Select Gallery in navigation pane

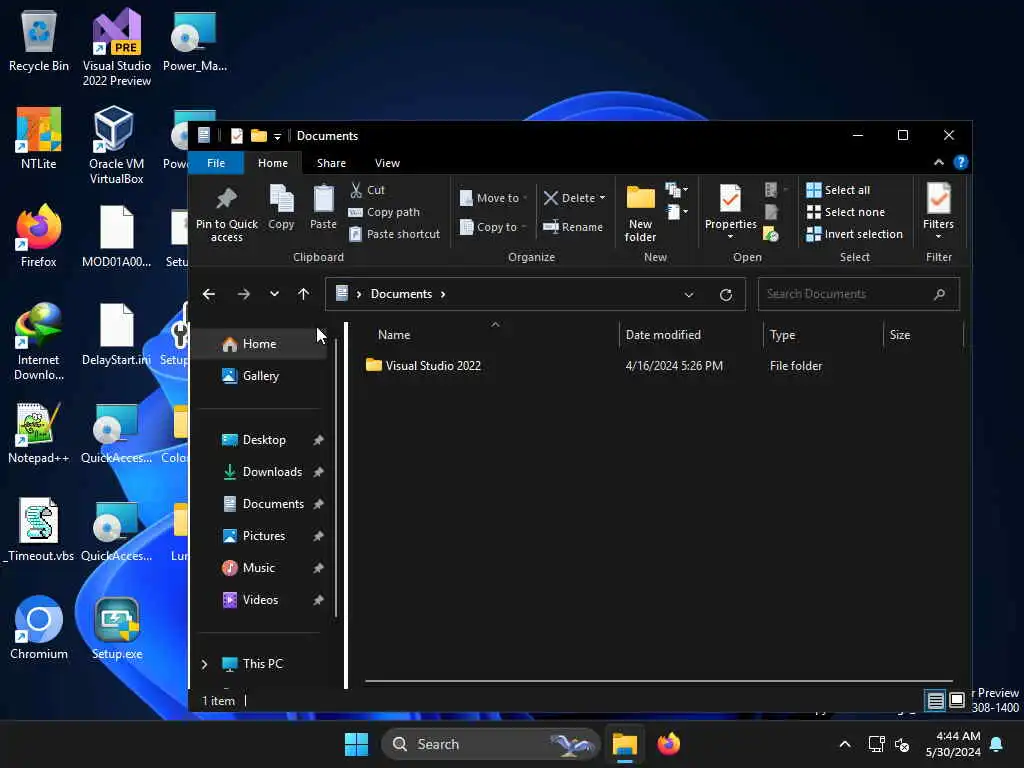(261, 376)
